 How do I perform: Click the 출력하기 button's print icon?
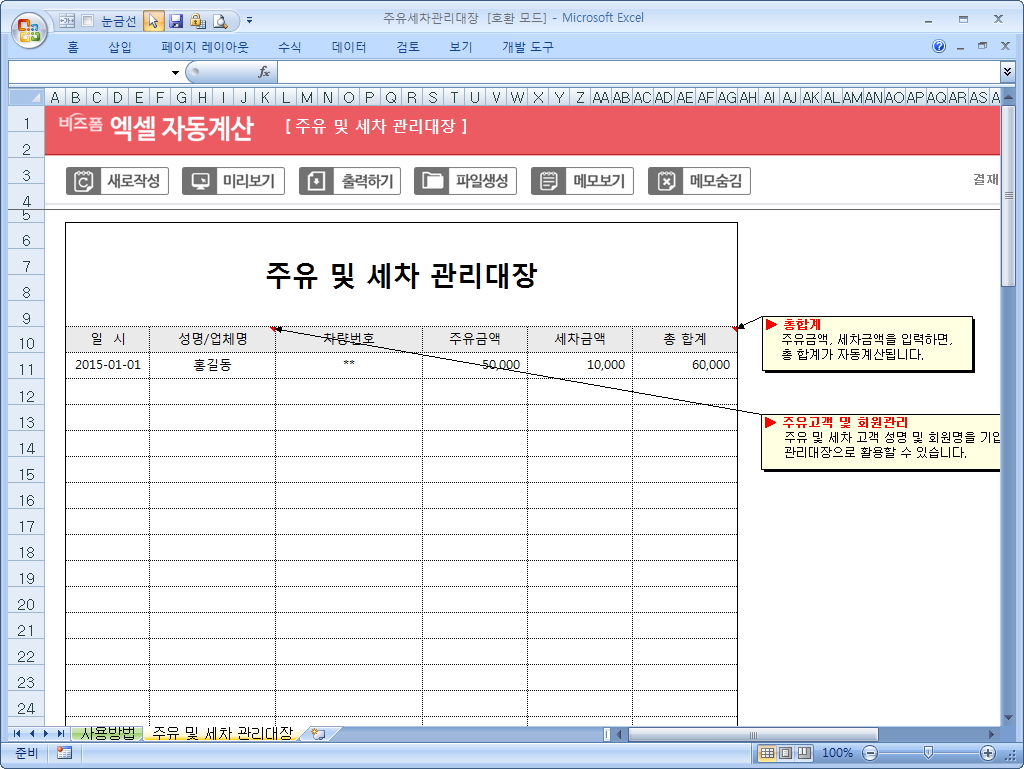click(317, 181)
